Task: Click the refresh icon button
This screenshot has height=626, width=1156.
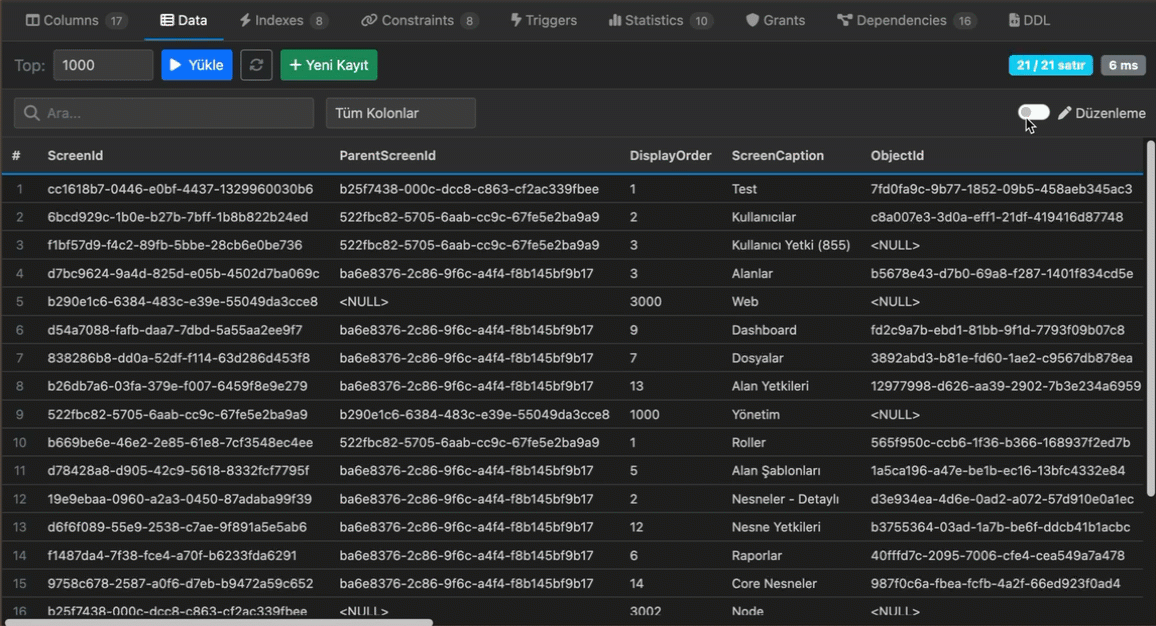Action: click(x=256, y=65)
